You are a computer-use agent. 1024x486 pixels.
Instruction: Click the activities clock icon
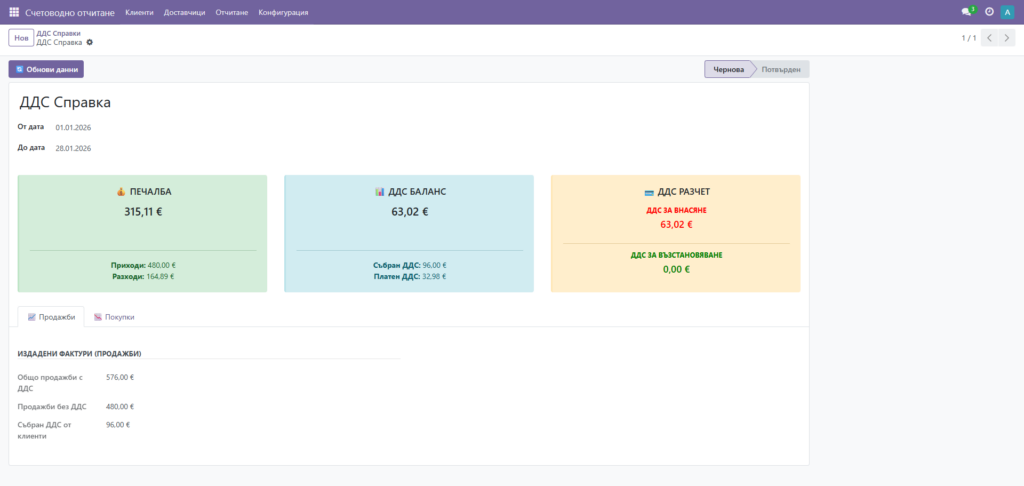point(989,12)
